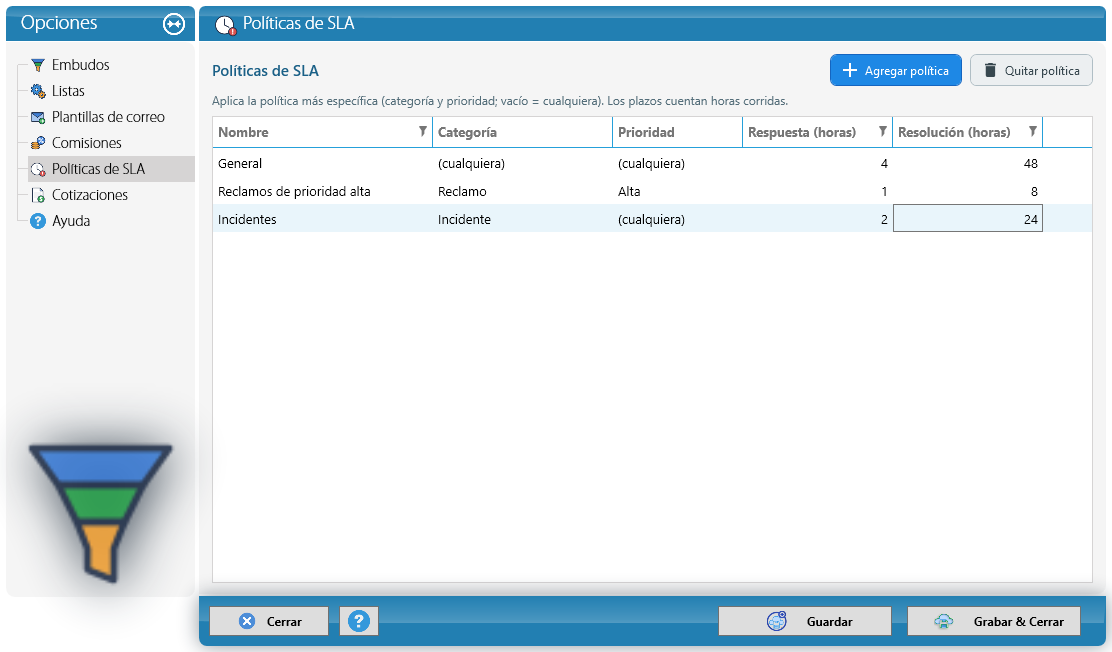Open the Listas section

(67, 91)
